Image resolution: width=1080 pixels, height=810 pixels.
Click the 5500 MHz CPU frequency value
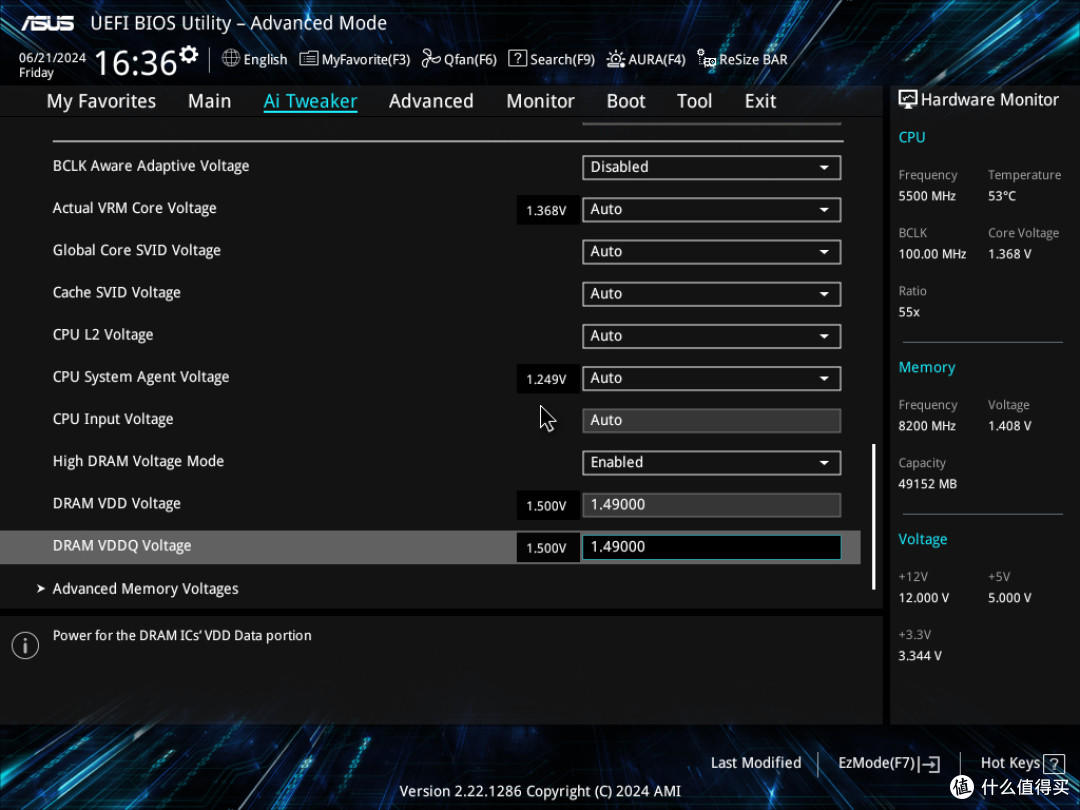[927, 196]
